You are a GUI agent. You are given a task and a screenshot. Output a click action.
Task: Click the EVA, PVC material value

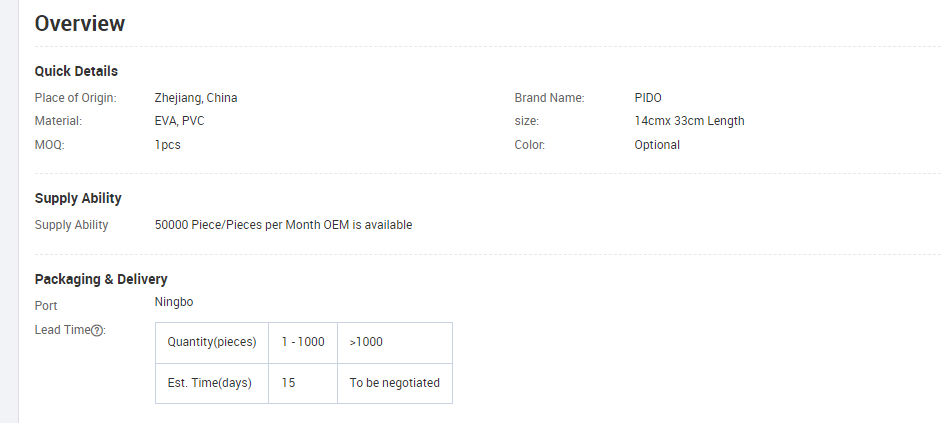180,121
